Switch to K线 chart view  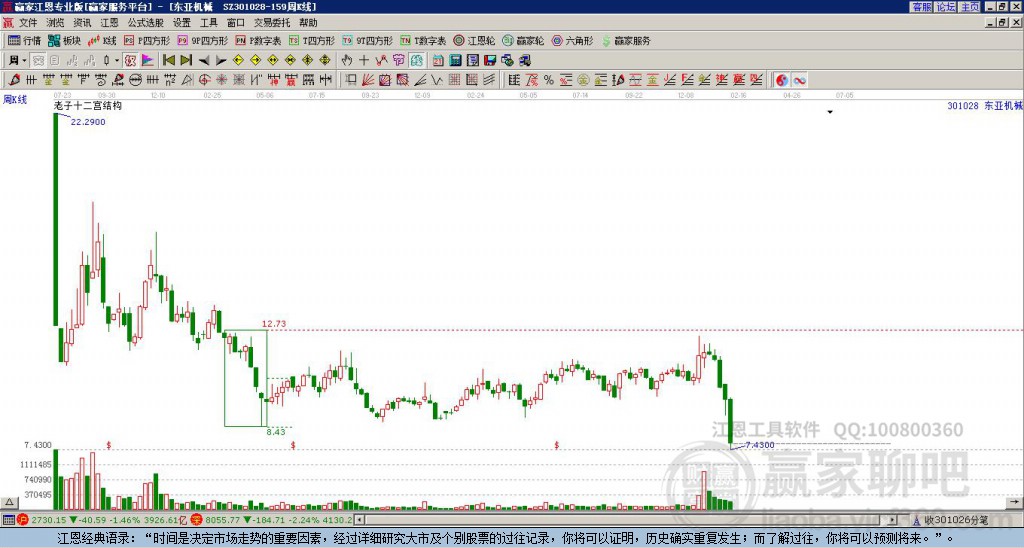(102, 40)
